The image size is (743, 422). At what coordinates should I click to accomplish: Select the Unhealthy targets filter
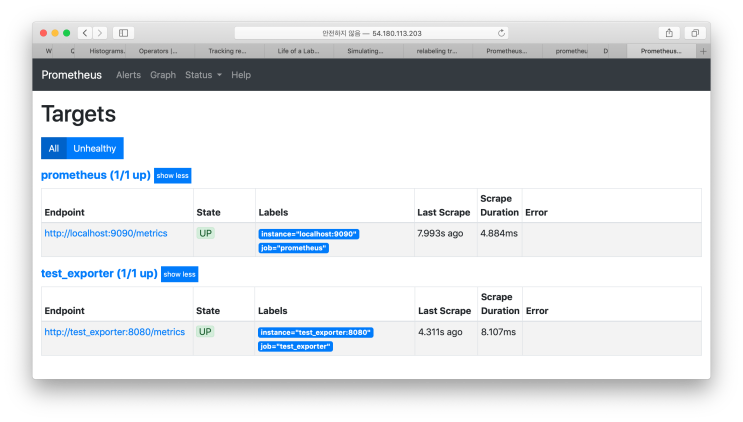tap(95, 148)
